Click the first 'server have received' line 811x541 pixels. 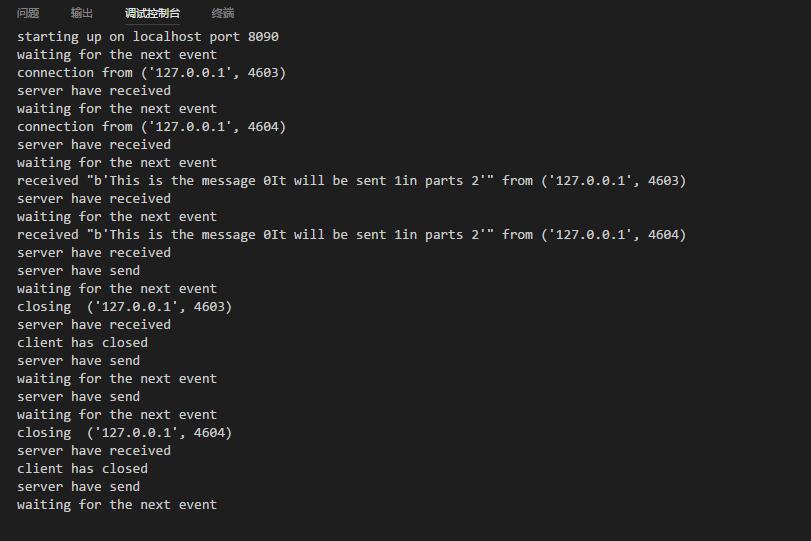coord(94,91)
